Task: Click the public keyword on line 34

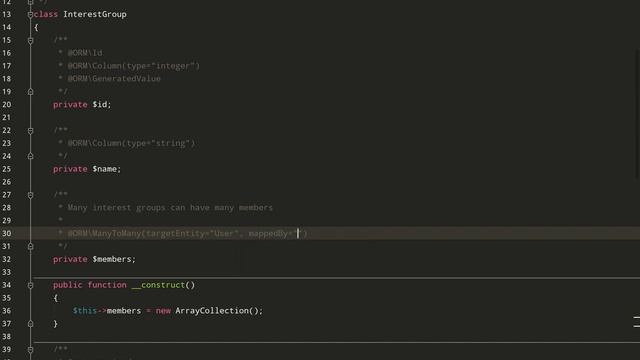Action: pyautogui.click(x=67, y=285)
